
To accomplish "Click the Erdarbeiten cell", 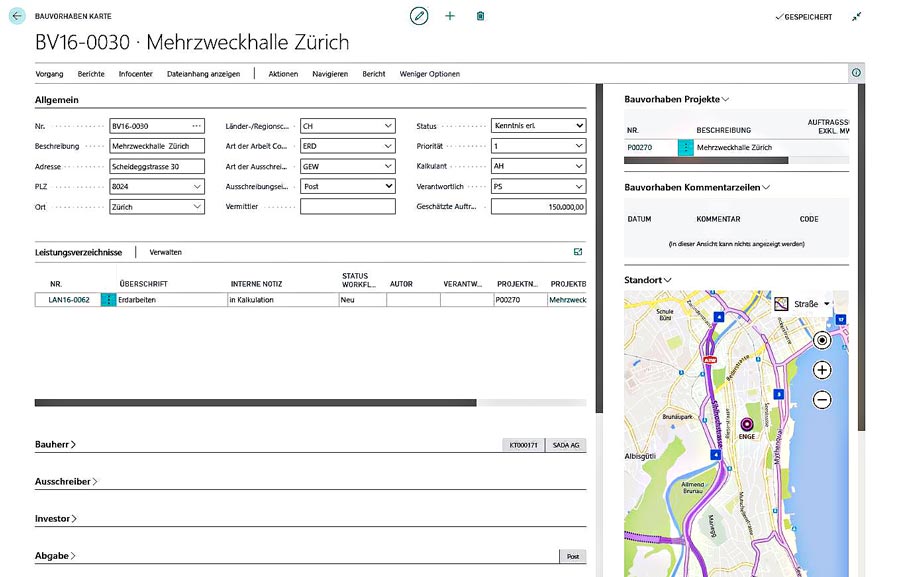I will [x=172, y=300].
